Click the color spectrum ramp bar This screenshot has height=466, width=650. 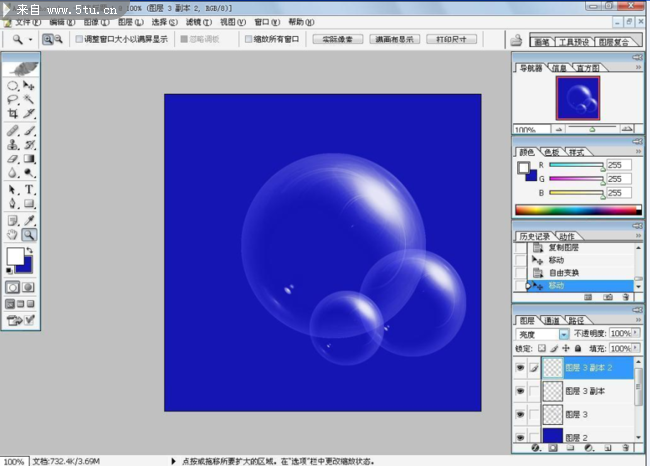[575, 210]
